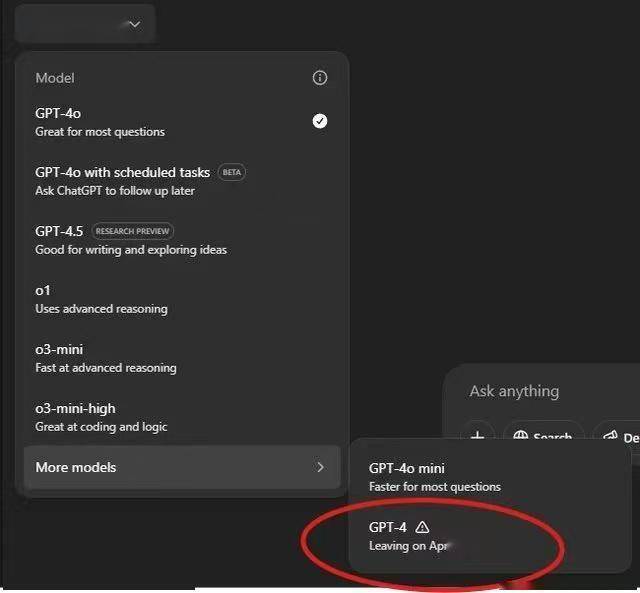Select the legacy GPT-4 model

coord(489,536)
